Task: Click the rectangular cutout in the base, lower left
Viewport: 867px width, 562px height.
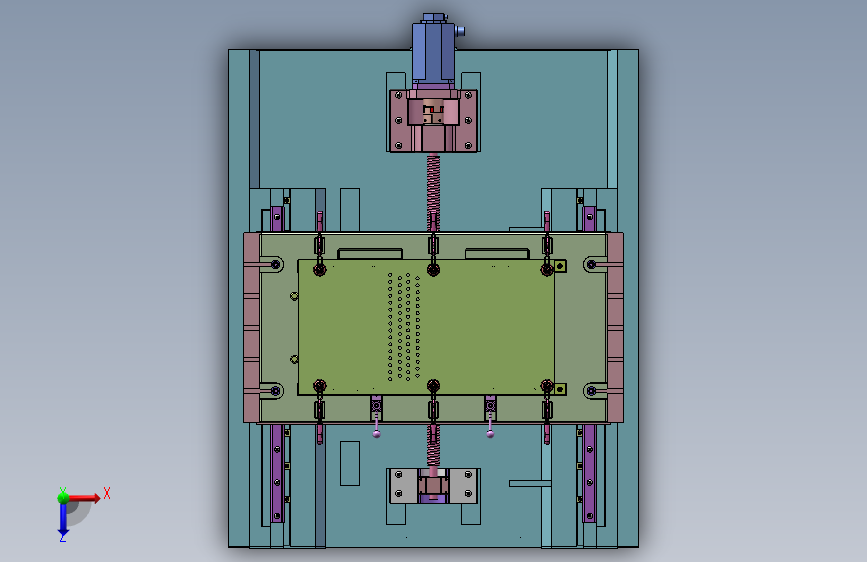Action: point(350,464)
